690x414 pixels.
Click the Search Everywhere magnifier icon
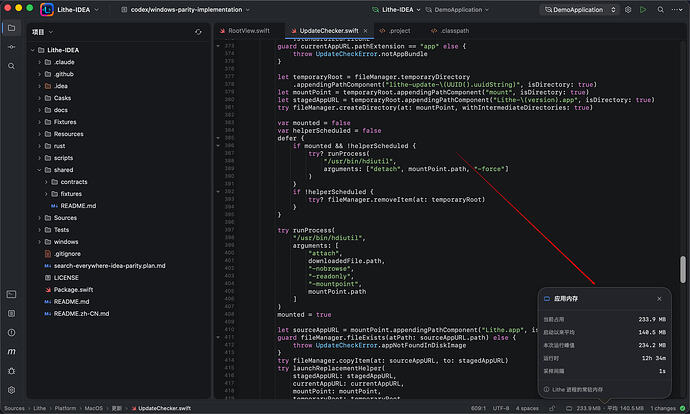click(661, 9)
